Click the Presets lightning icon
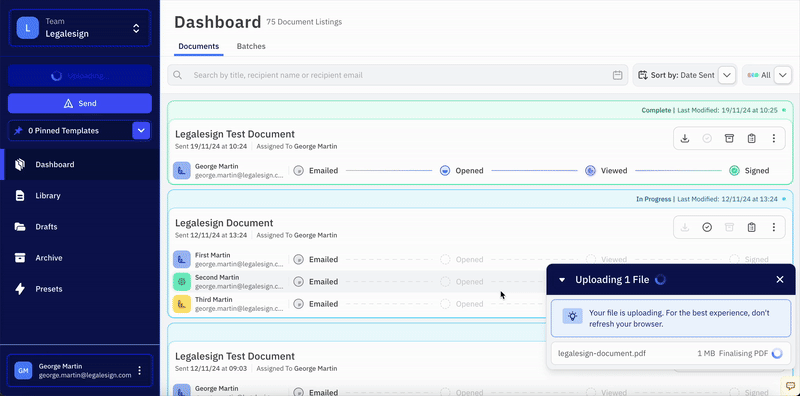 click(20, 289)
